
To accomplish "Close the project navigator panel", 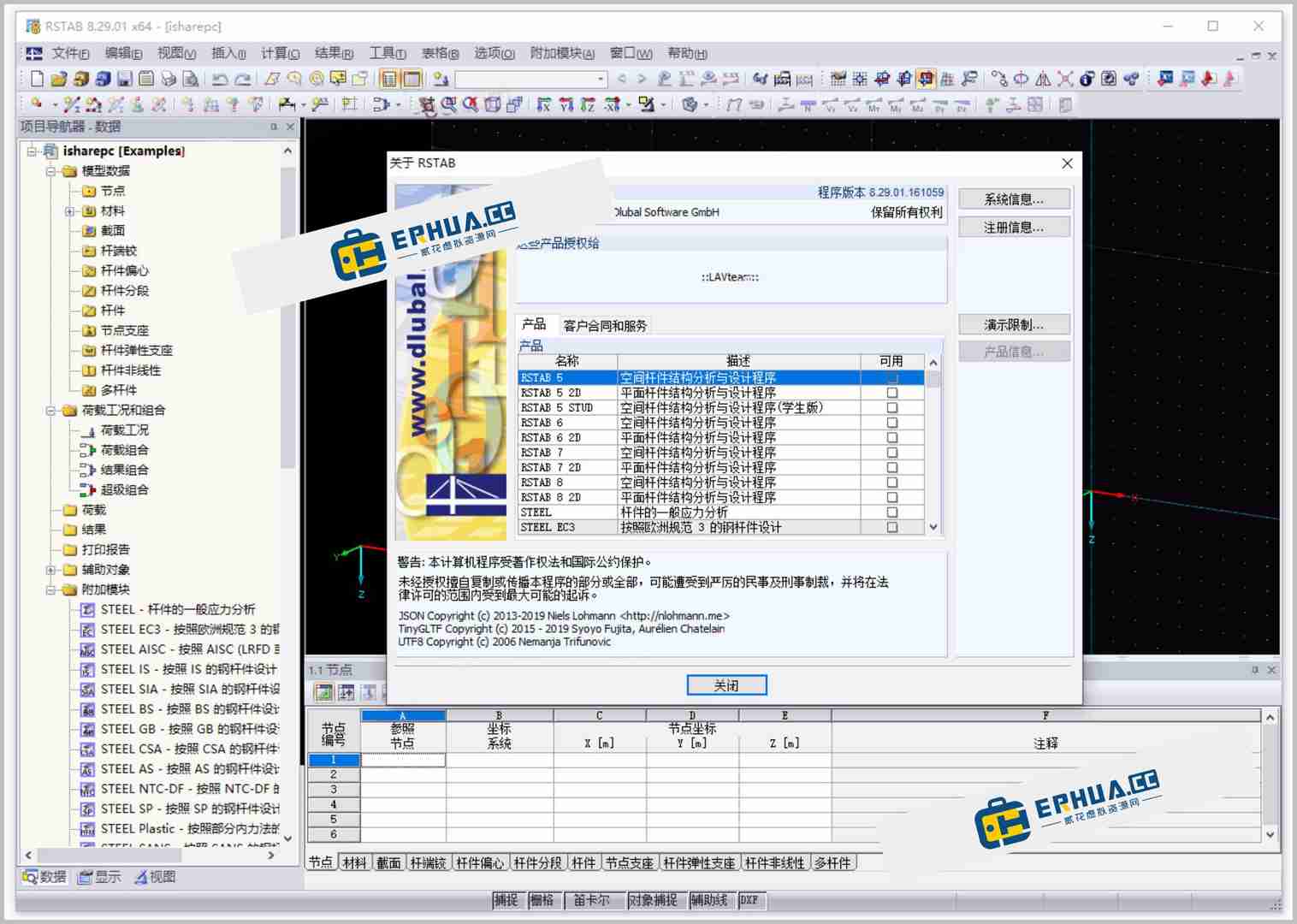I will tap(290, 127).
